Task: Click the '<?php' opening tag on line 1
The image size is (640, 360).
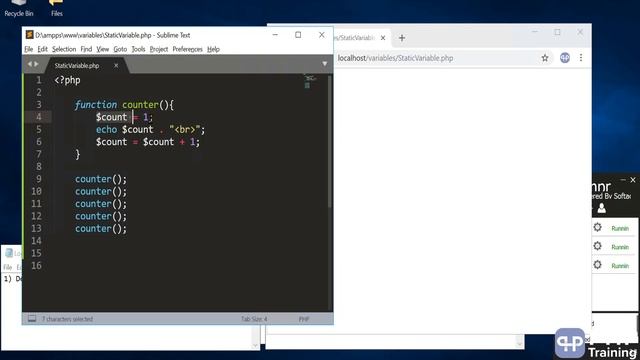Action: pyautogui.click(x=67, y=80)
